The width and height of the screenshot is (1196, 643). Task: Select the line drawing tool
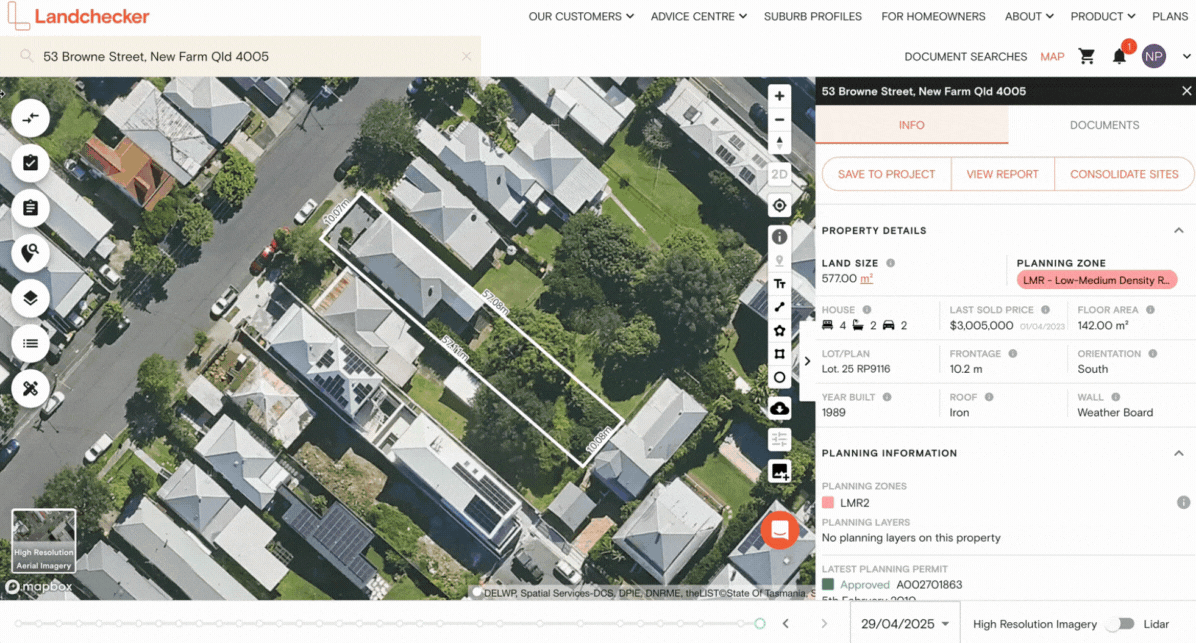tap(779, 307)
